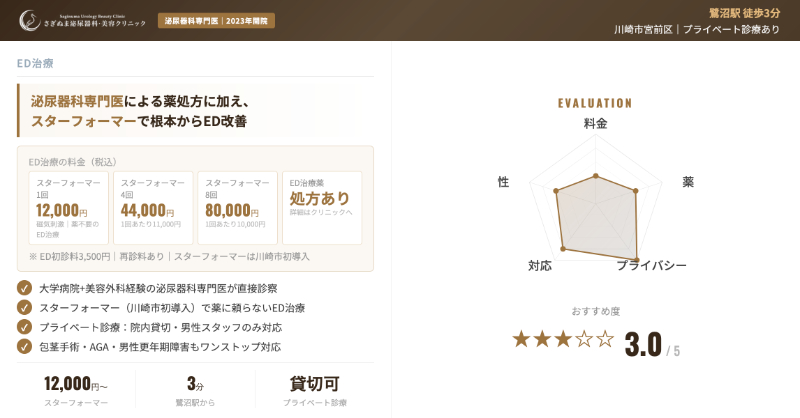Click the third filled rating star
The width and height of the screenshot is (800, 418).
(563, 339)
